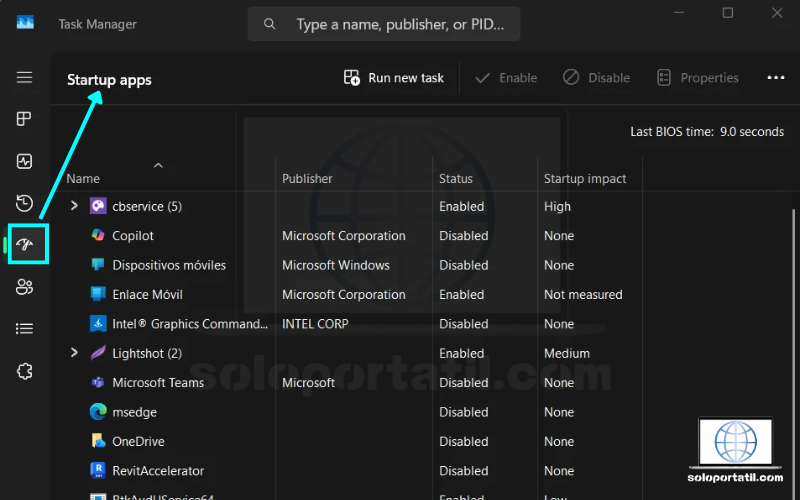Sort by the Name column header
This screenshot has height=500, width=800.
(x=83, y=179)
